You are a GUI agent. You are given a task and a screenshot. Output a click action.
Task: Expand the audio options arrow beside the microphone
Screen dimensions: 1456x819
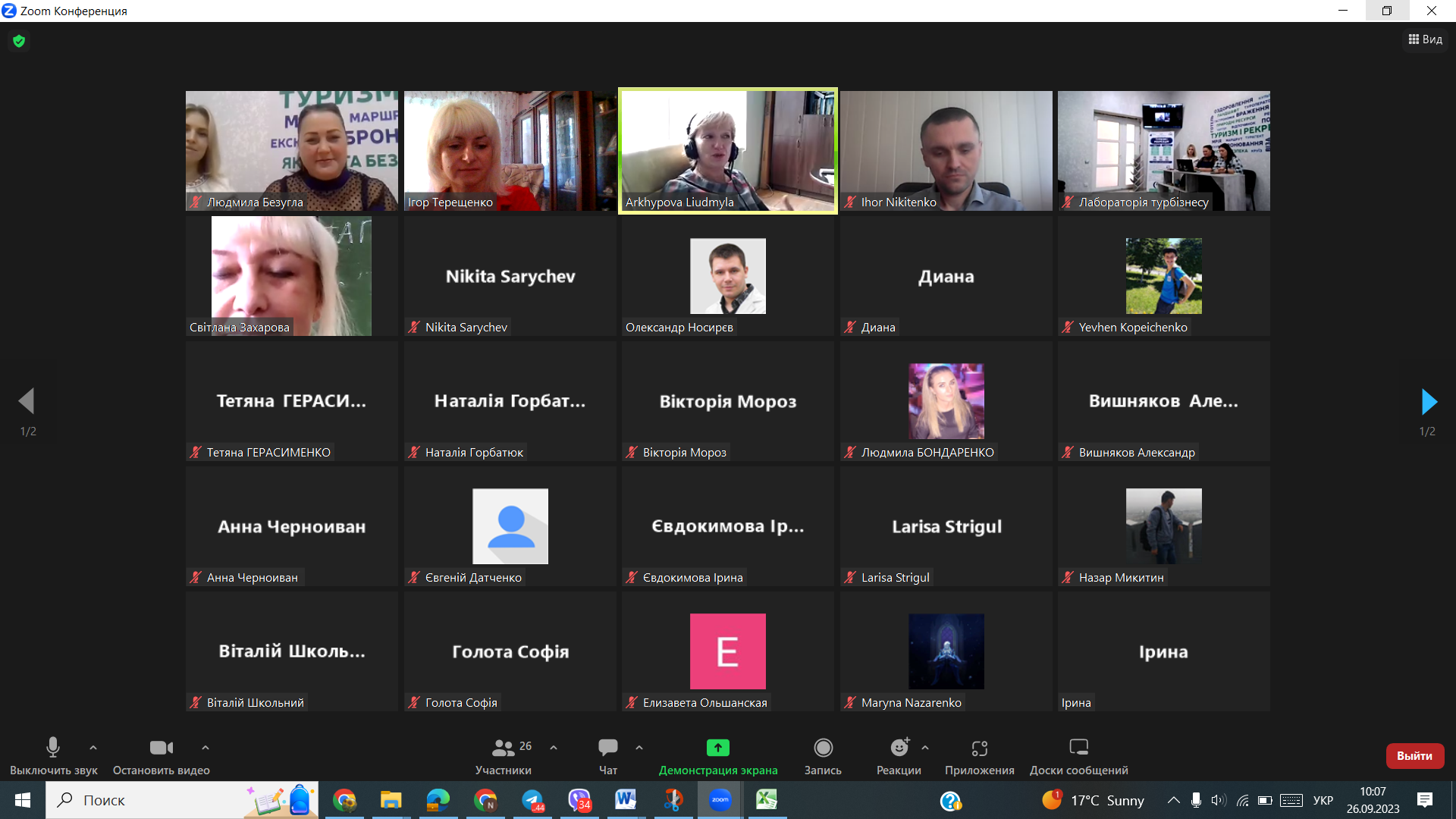[93, 748]
